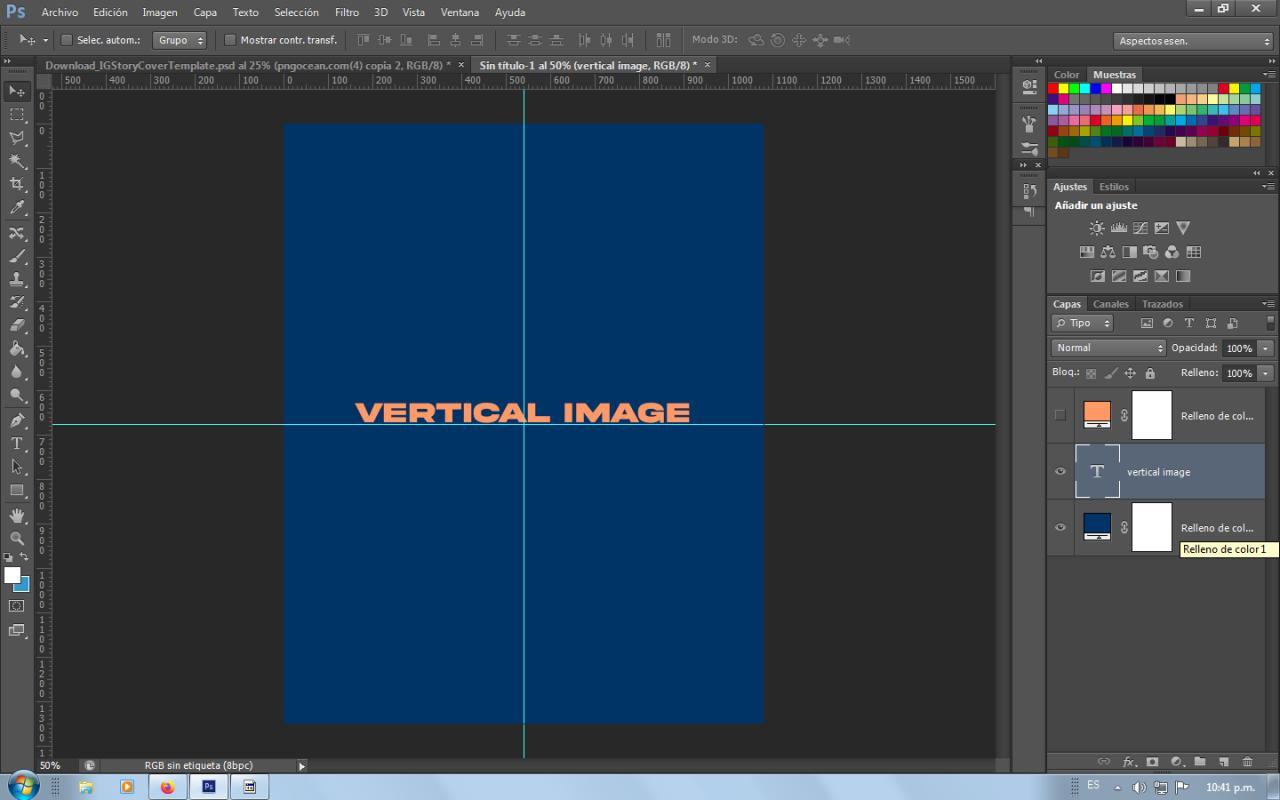Open the Normal blend mode dropdown
Viewport: 1280px width, 800px height.
[1108, 348]
